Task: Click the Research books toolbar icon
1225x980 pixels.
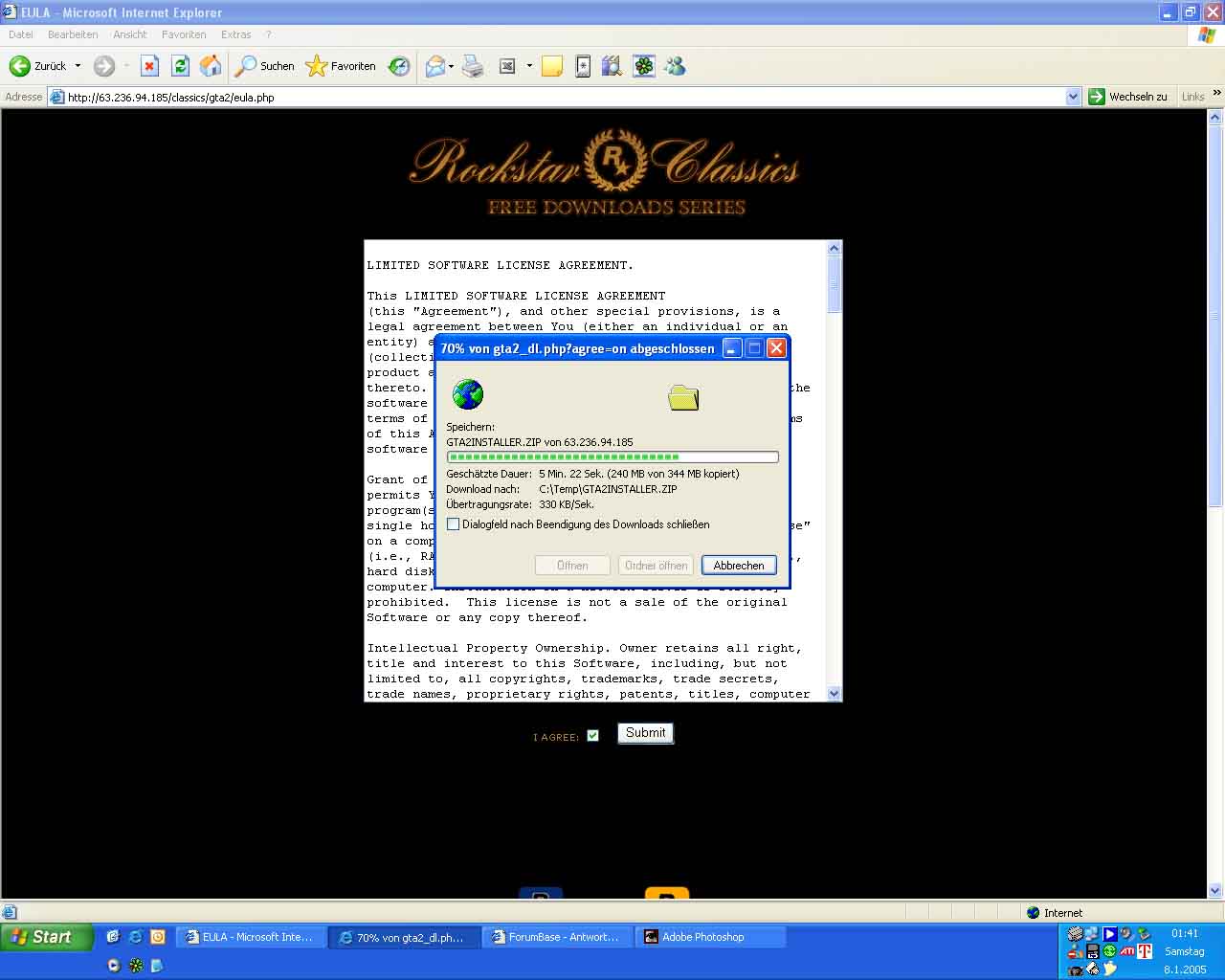Action: tap(612, 66)
